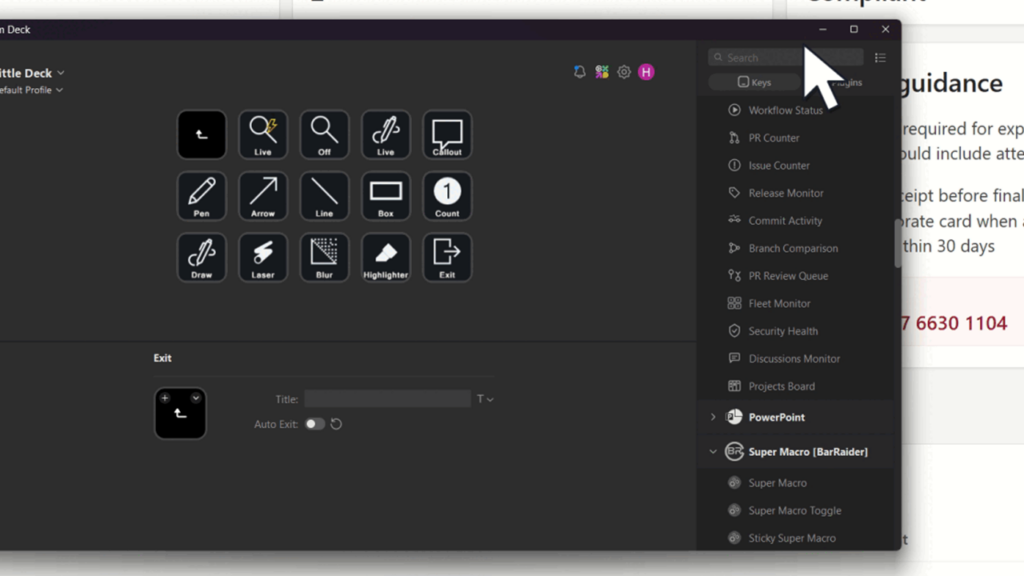The width and height of the screenshot is (1024, 576).
Task: Collapse the Super Macro [BarRaider] group
Action: point(712,451)
